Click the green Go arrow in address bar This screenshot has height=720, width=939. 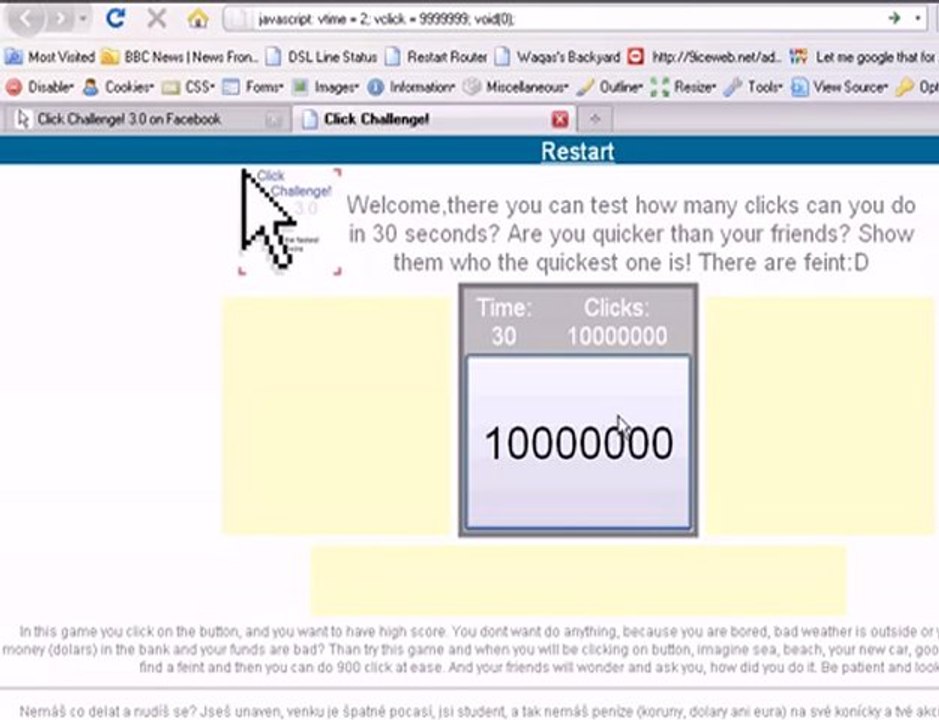894,19
